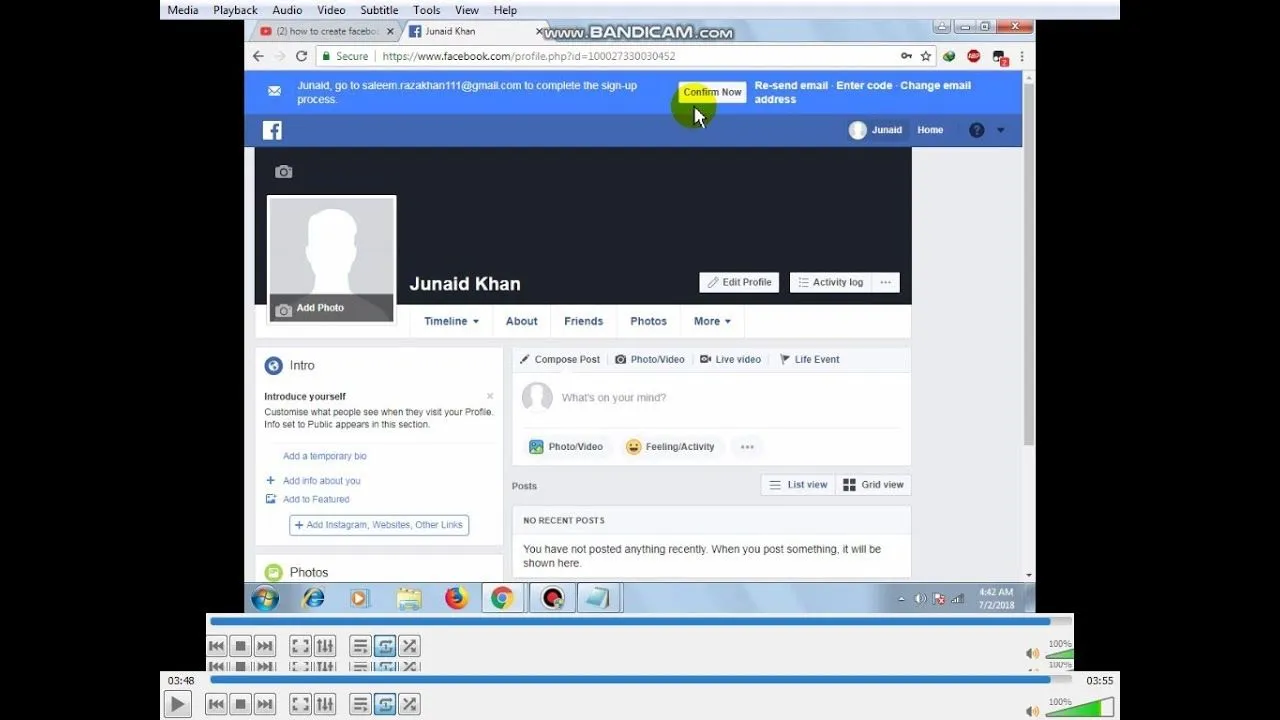Toggle the playlist in VLC's lowest control row

click(x=360, y=705)
